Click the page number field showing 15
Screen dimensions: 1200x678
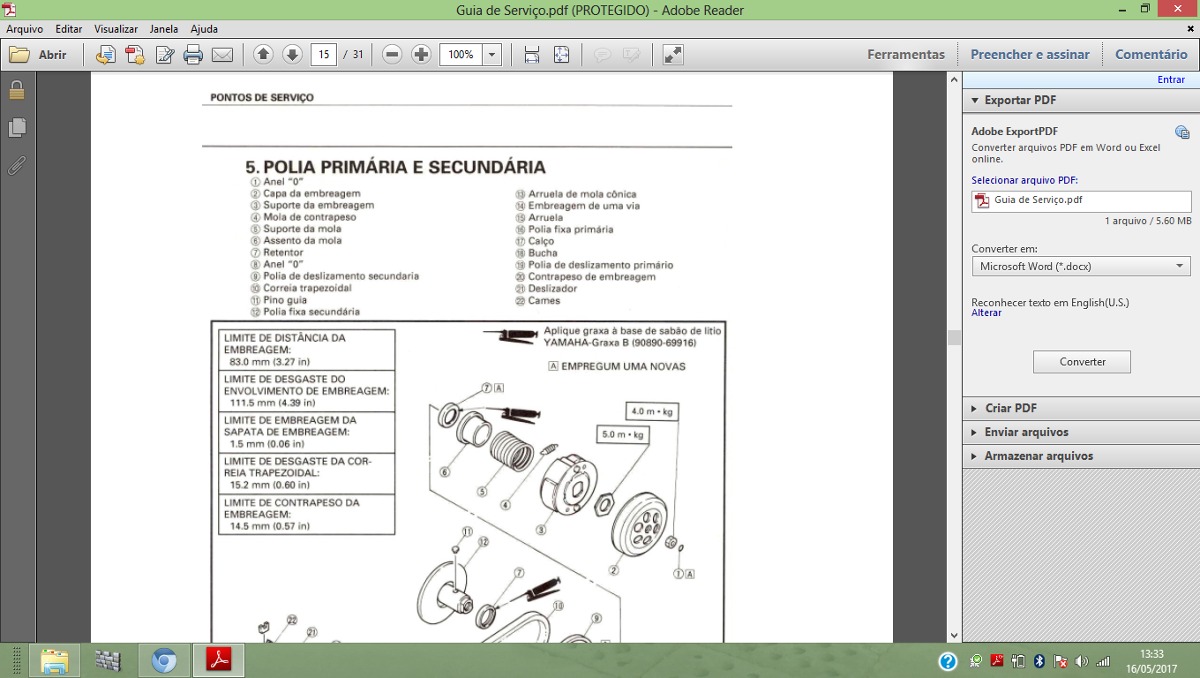(323, 55)
